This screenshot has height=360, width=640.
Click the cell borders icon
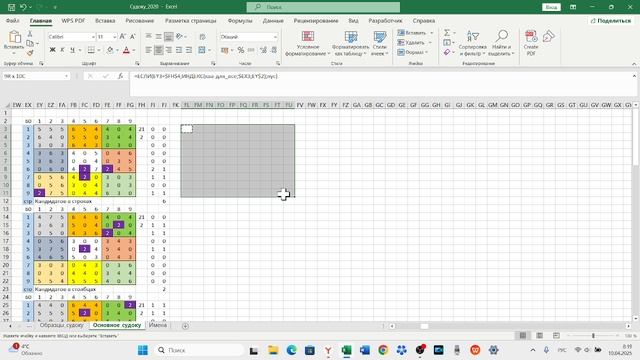pyautogui.click(x=91, y=50)
